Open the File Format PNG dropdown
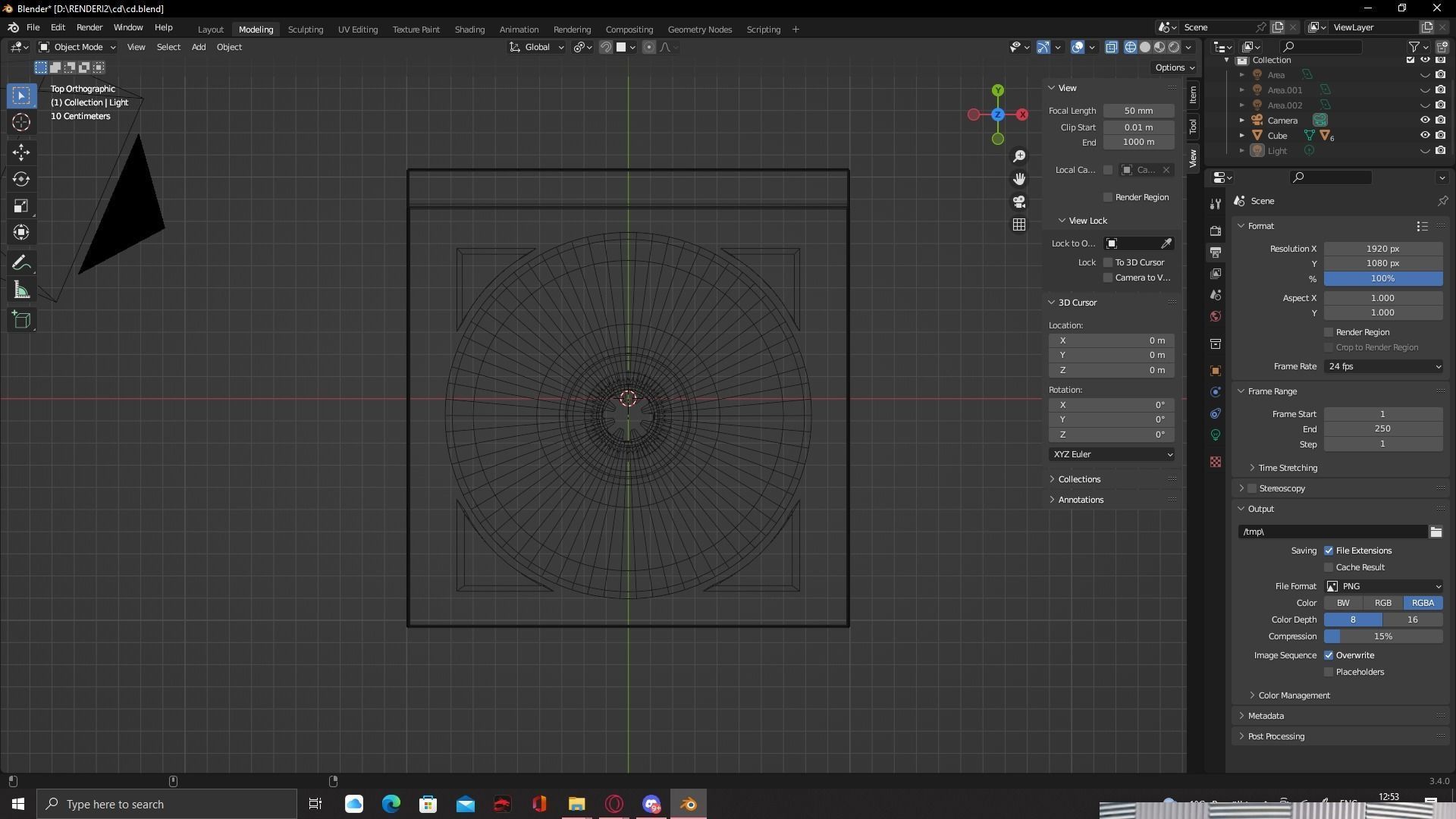 pyautogui.click(x=1383, y=586)
